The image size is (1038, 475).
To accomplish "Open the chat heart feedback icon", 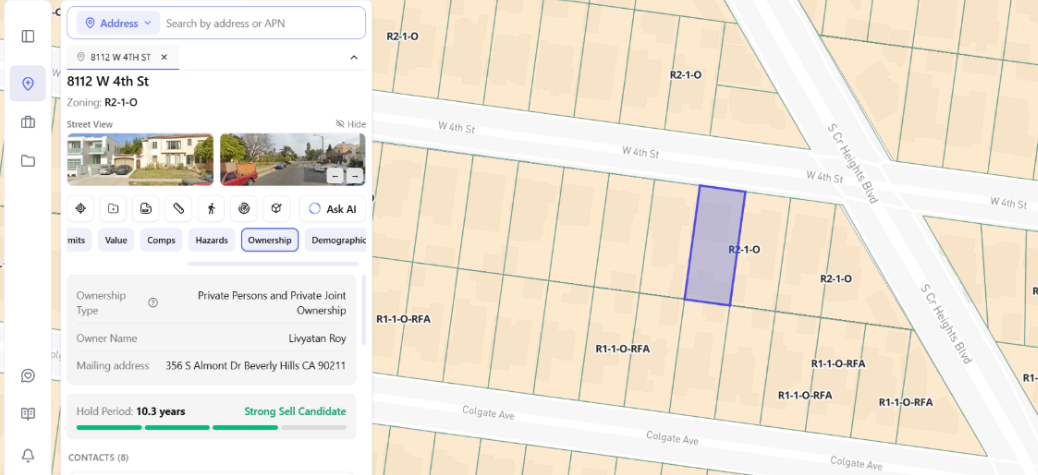I will (28, 376).
